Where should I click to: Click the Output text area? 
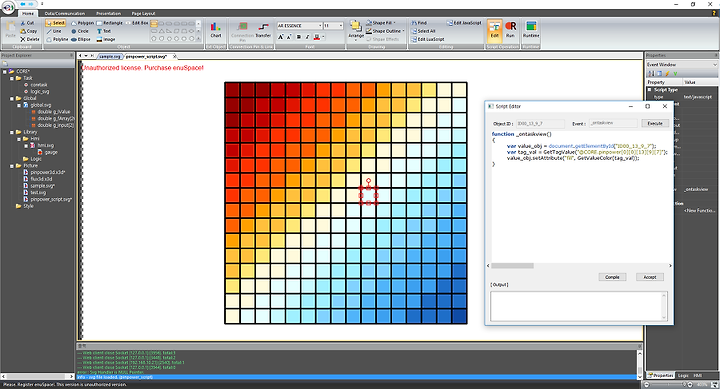tap(579, 306)
